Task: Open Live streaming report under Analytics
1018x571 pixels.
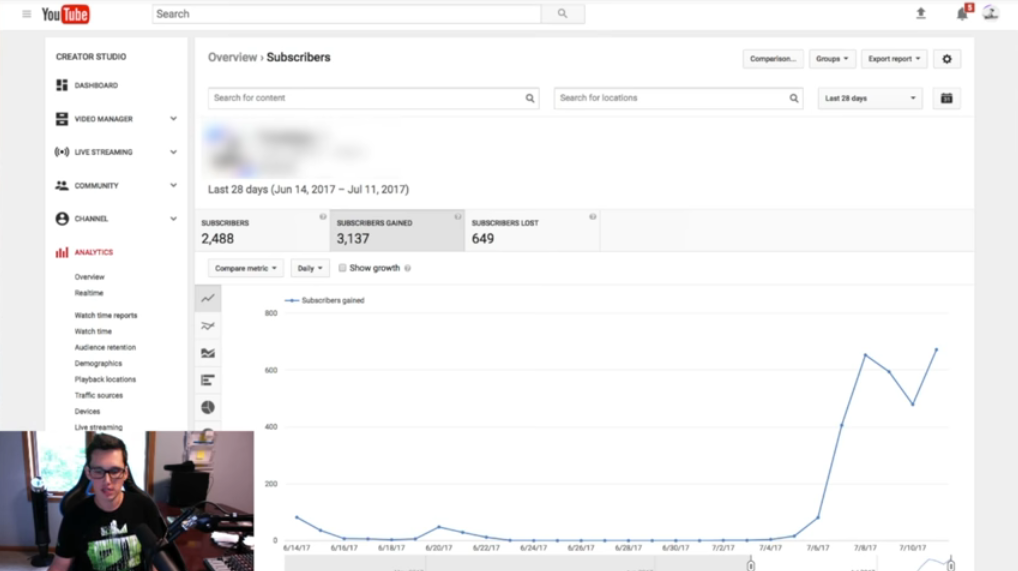Action: (x=98, y=427)
